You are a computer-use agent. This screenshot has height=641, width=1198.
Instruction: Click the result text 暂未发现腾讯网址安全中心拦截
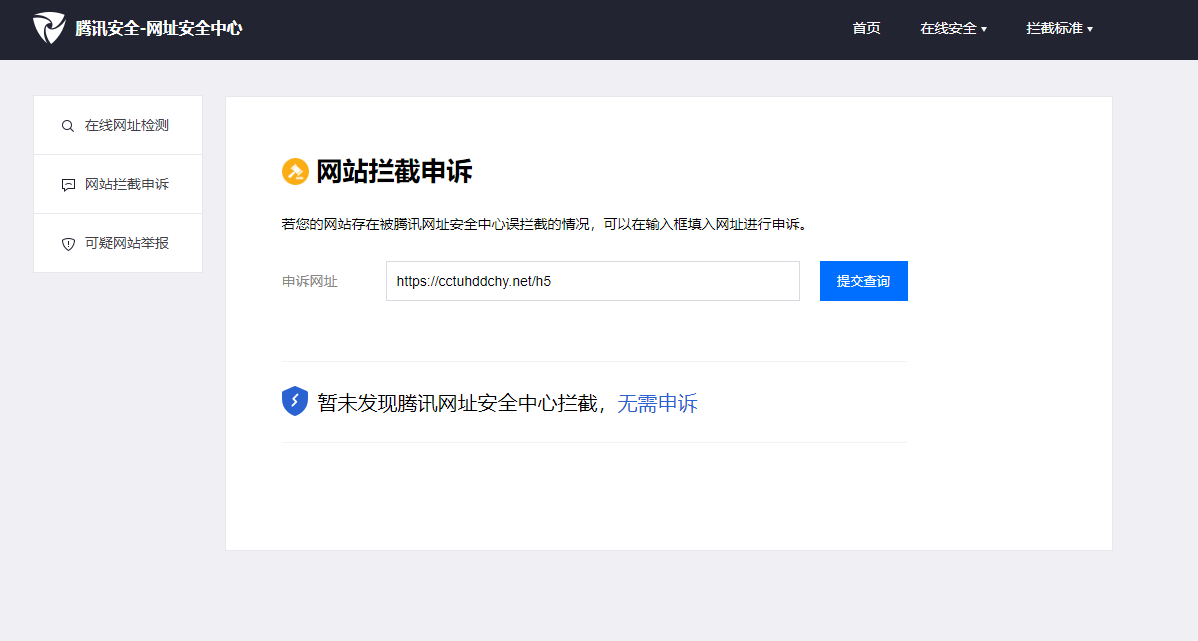click(x=457, y=403)
